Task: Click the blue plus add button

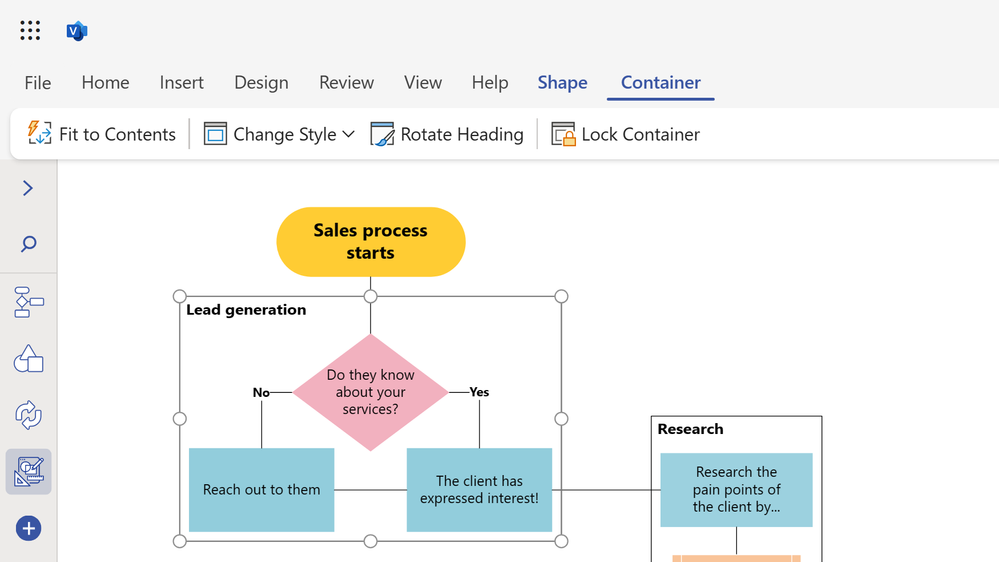Action: pyautogui.click(x=28, y=528)
